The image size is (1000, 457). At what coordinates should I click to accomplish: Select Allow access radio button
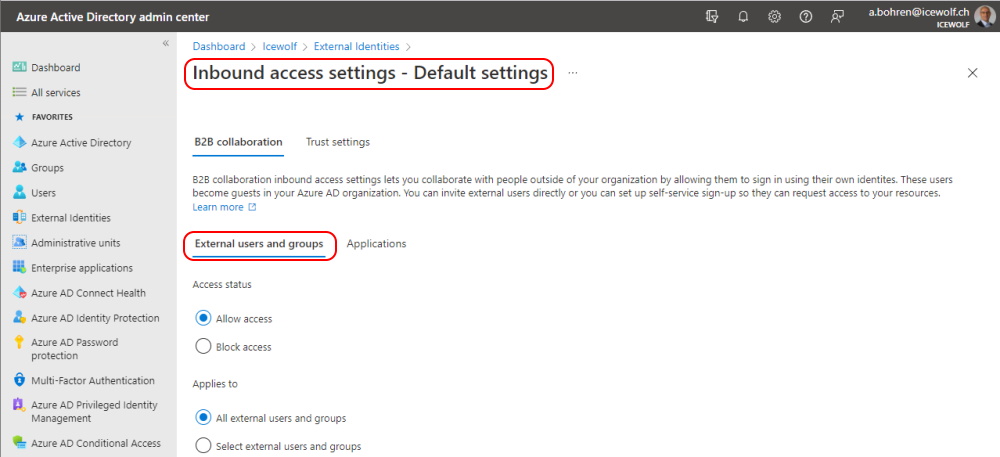click(203, 318)
